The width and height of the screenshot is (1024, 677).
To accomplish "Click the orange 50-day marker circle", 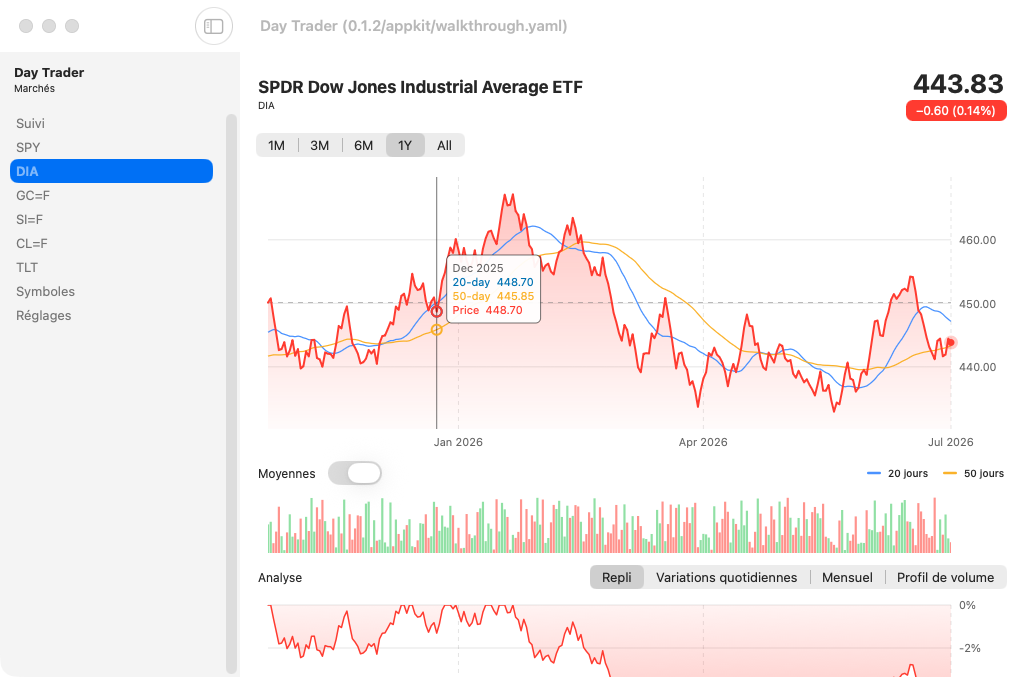I will 436,330.
